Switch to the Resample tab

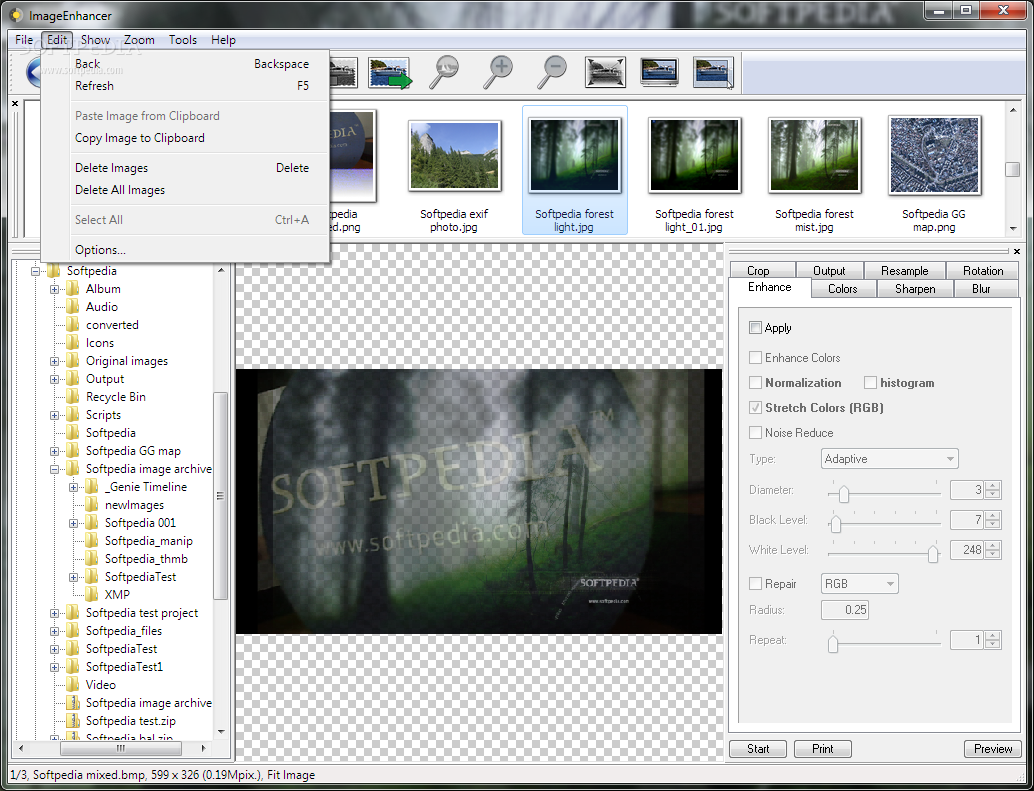coord(904,271)
